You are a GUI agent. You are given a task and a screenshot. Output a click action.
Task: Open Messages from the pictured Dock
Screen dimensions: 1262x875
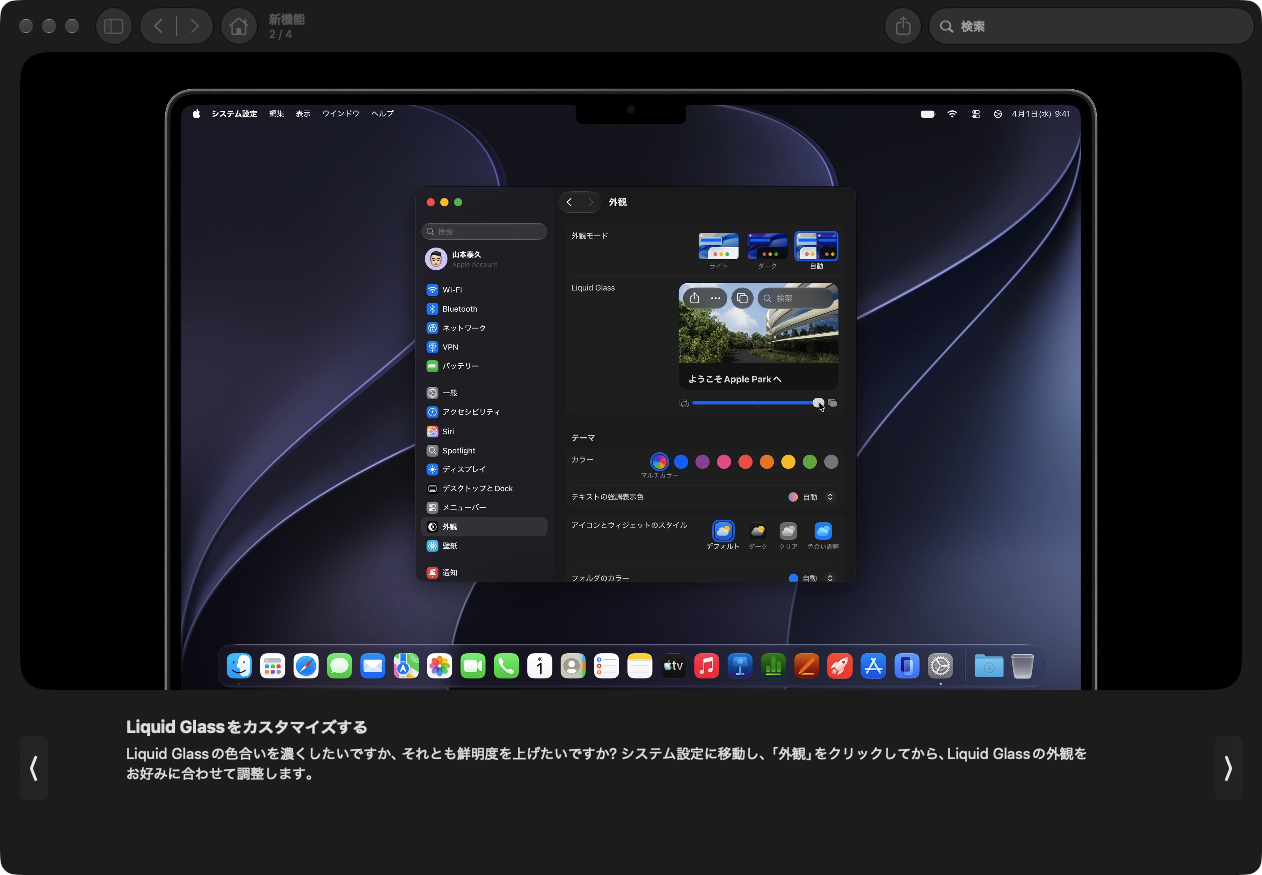click(339, 666)
